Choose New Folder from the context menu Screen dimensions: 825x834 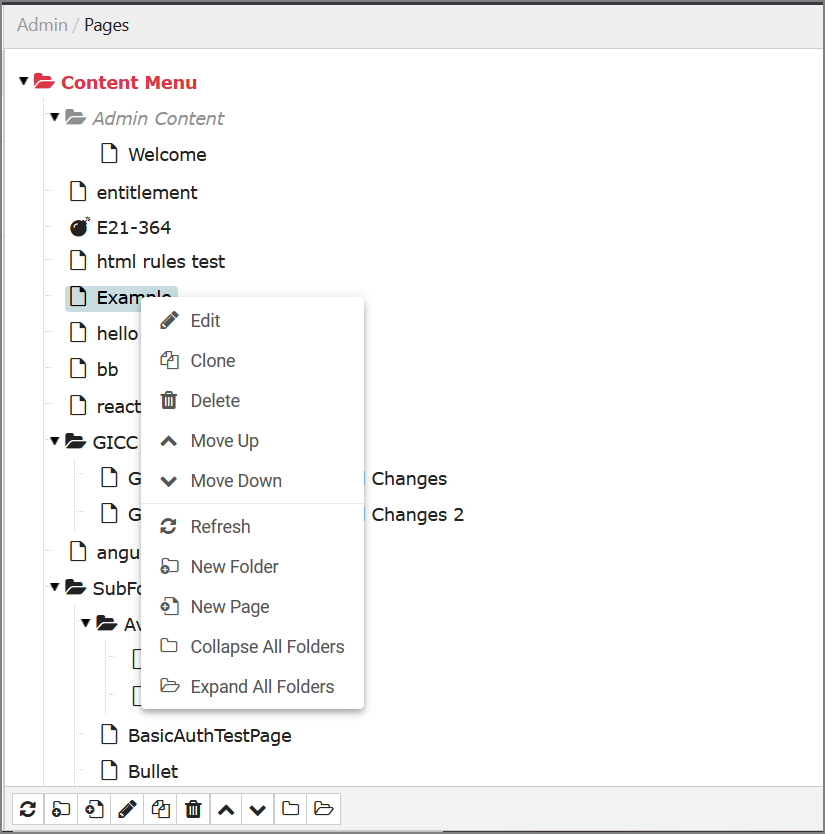click(253, 566)
